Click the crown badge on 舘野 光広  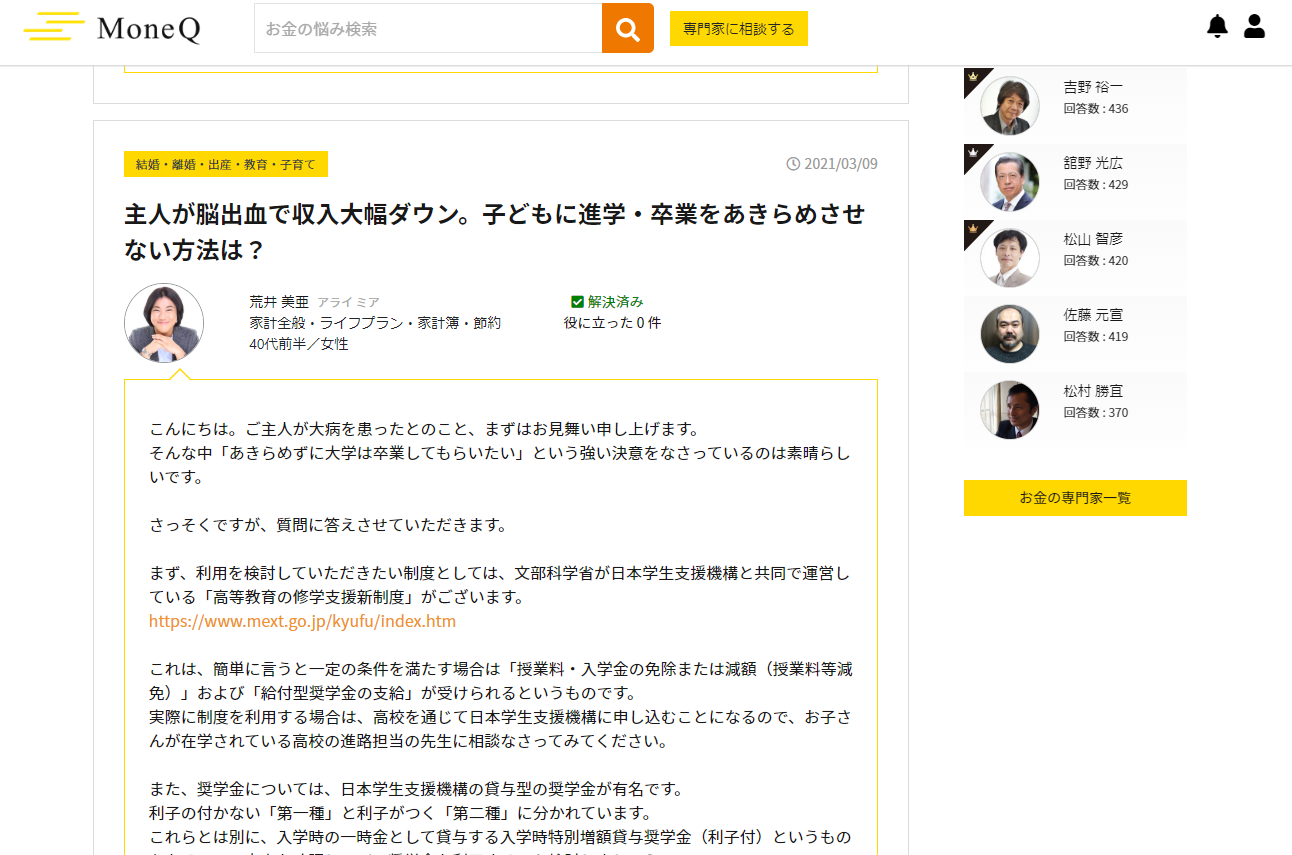pos(974,154)
